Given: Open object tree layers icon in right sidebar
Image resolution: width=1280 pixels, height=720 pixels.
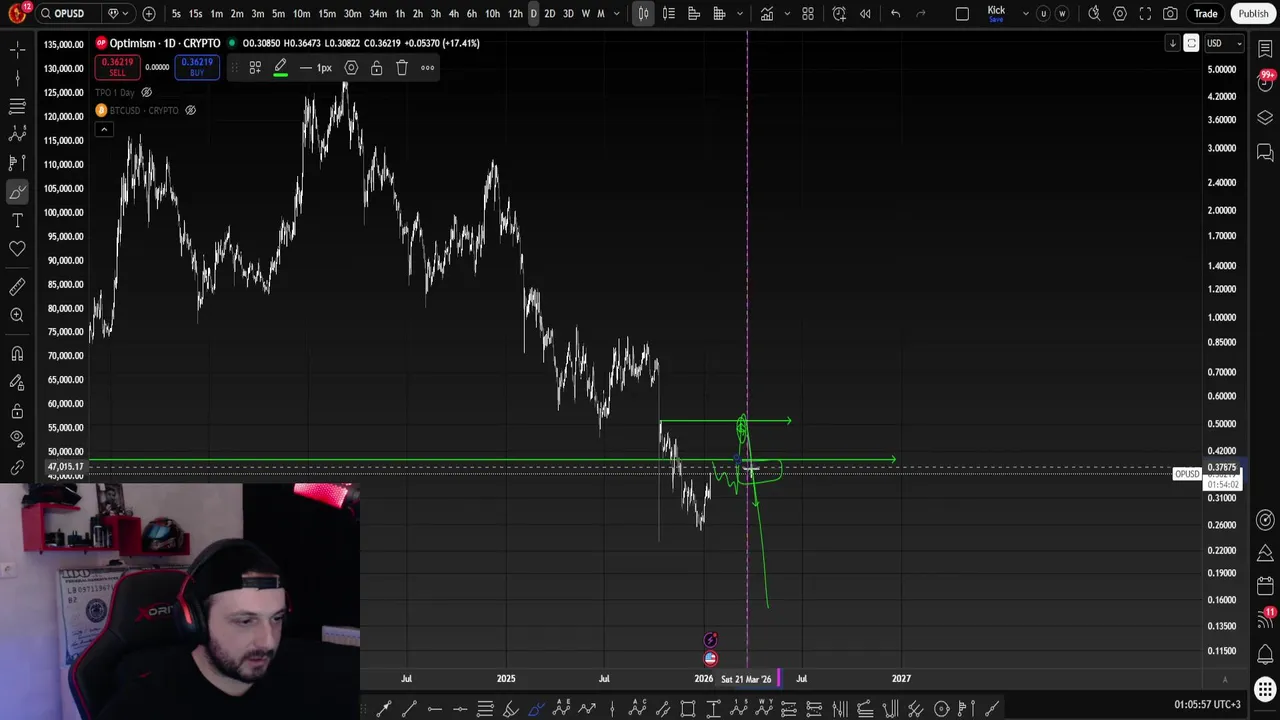Looking at the screenshot, I should click(1265, 117).
